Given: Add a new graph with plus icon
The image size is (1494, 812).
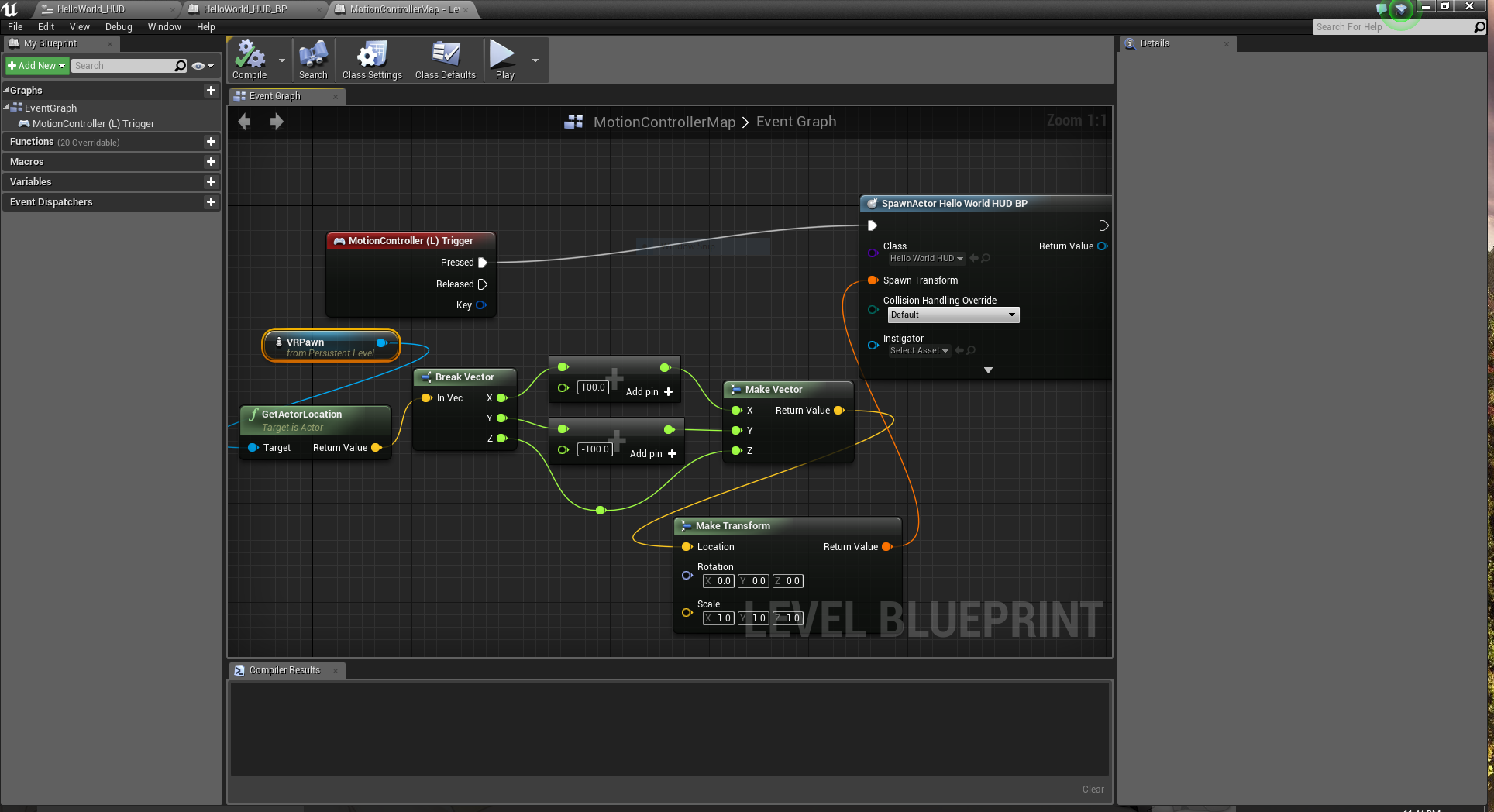Looking at the screenshot, I should [x=211, y=91].
